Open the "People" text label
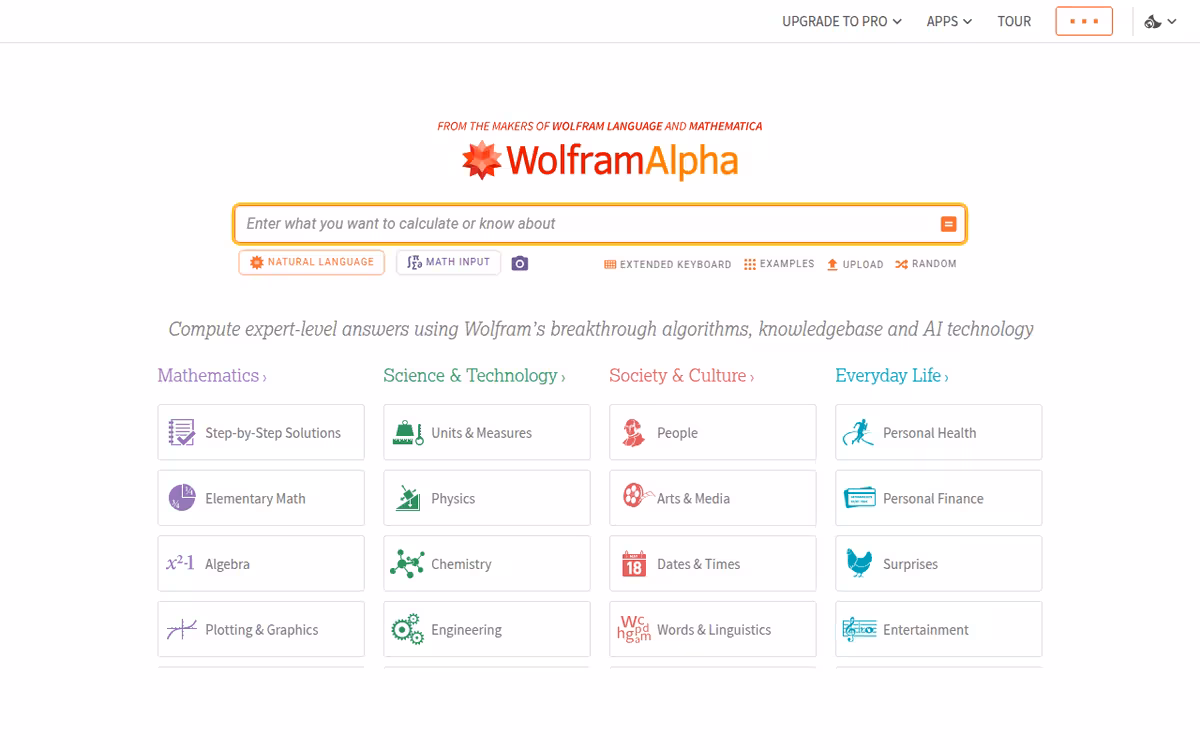 coord(677,433)
